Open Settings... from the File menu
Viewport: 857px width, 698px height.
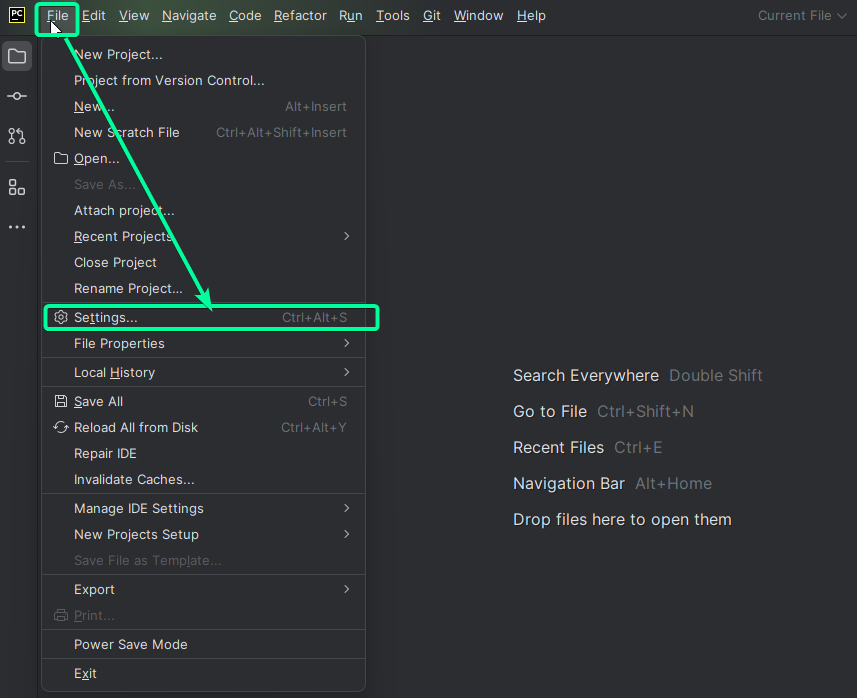click(203, 318)
